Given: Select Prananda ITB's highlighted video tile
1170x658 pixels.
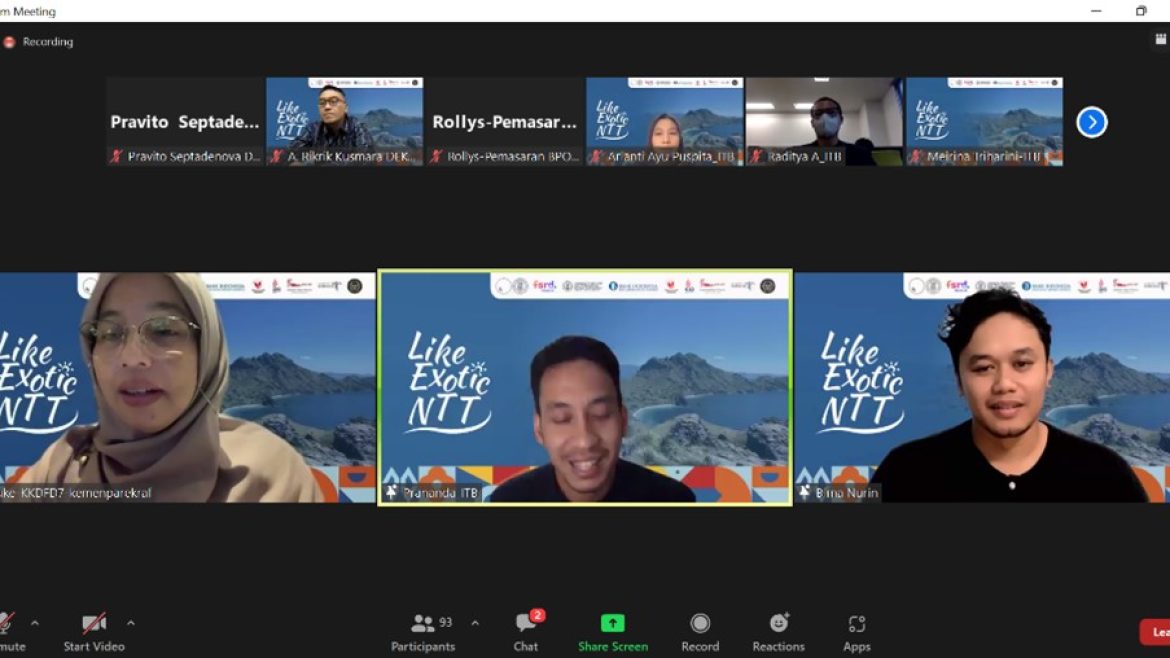Looking at the screenshot, I should 585,388.
